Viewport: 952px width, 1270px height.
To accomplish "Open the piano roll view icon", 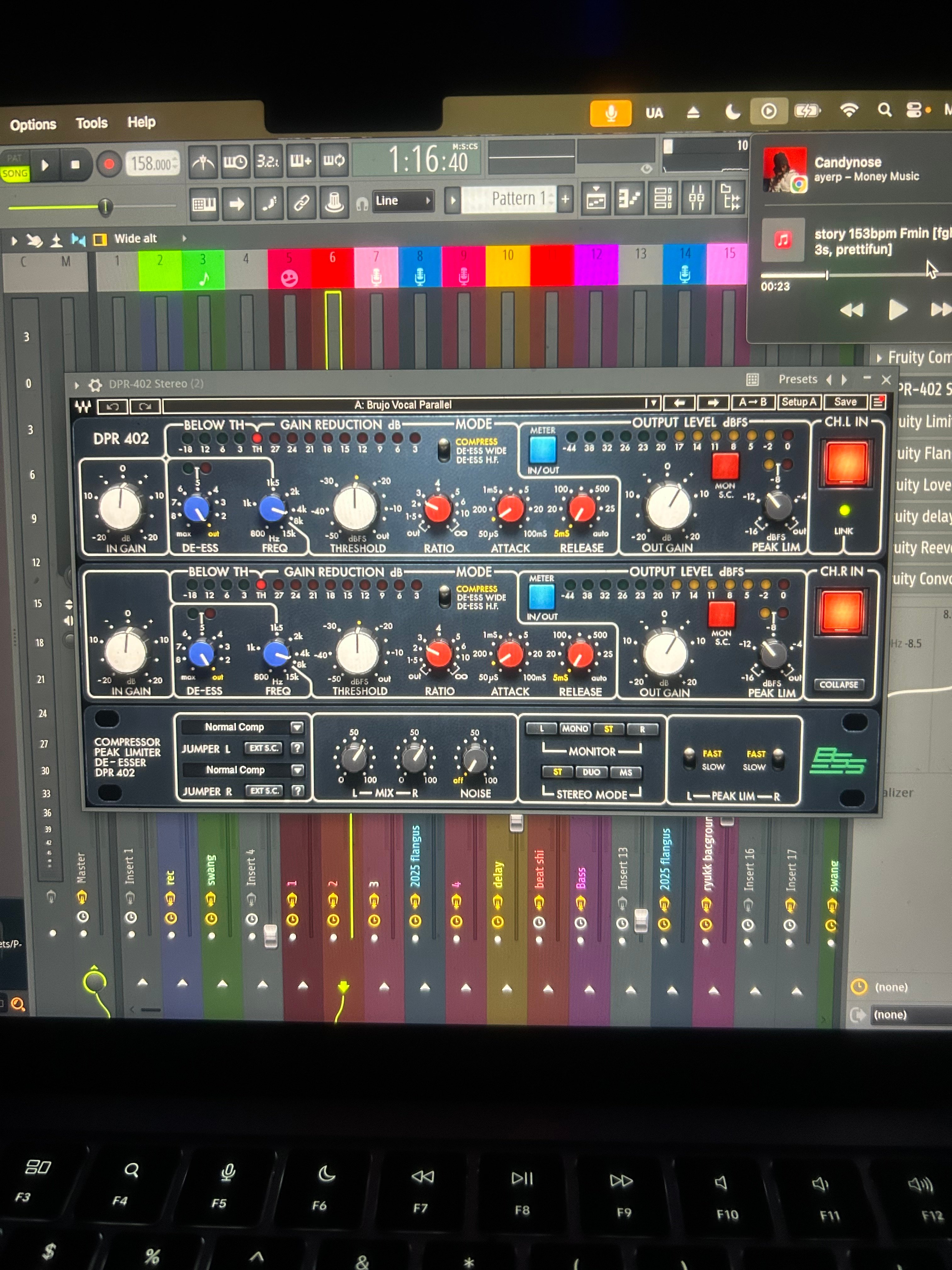I will 629,199.
